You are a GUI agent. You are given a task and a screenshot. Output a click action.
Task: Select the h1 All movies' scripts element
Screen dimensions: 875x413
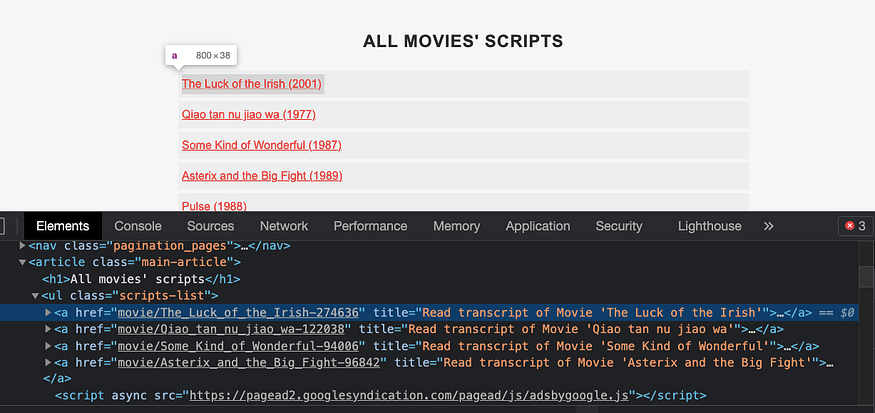141,279
